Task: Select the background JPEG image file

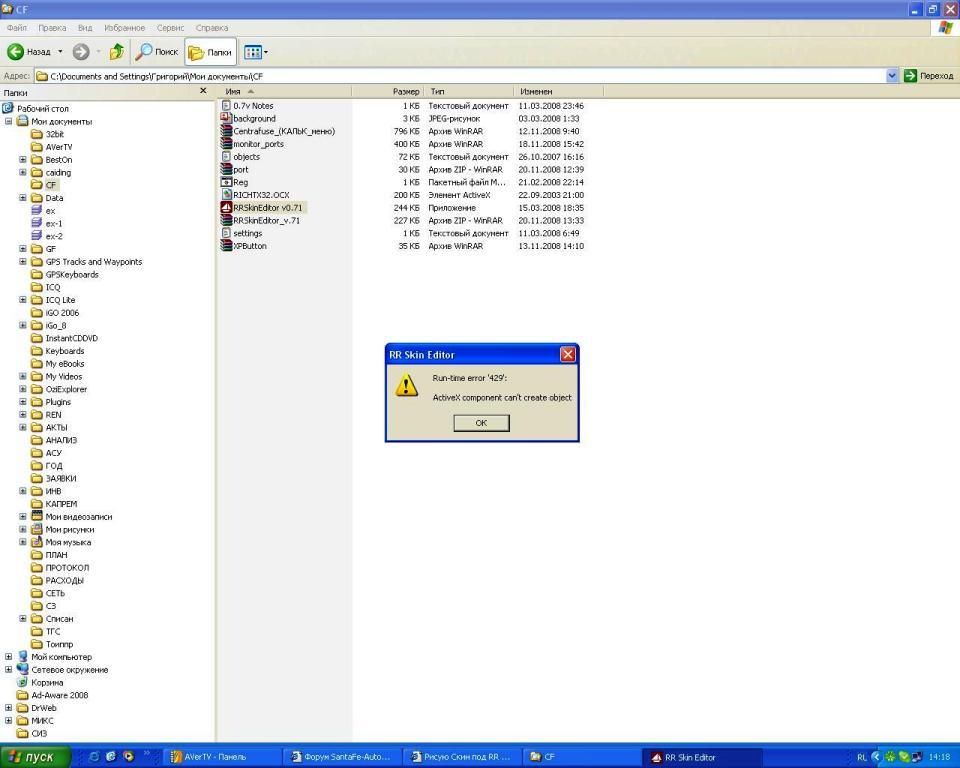Action: [254, 118]
